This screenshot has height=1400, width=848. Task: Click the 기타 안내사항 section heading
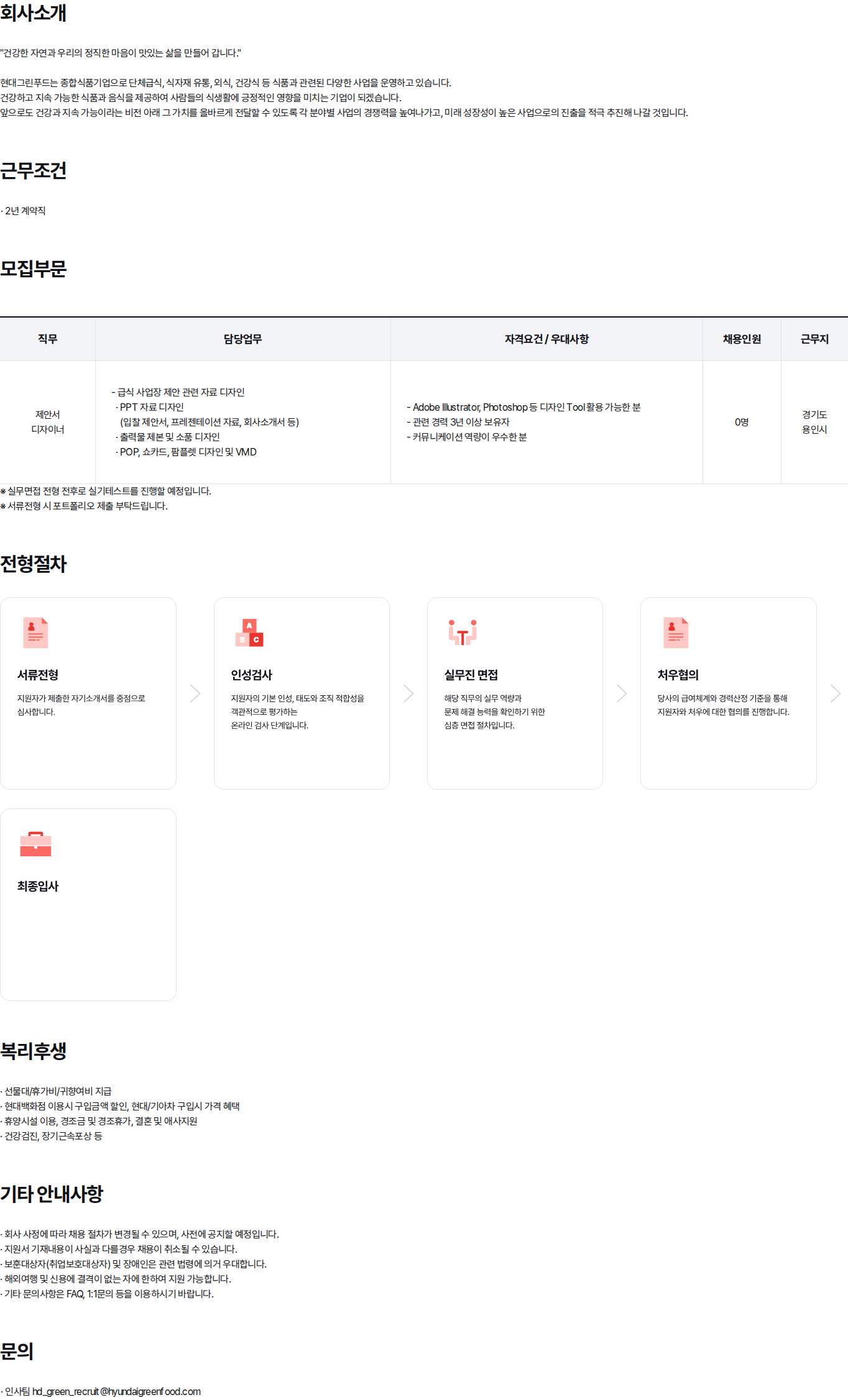pyautogui.click(x=52, y=1194)
